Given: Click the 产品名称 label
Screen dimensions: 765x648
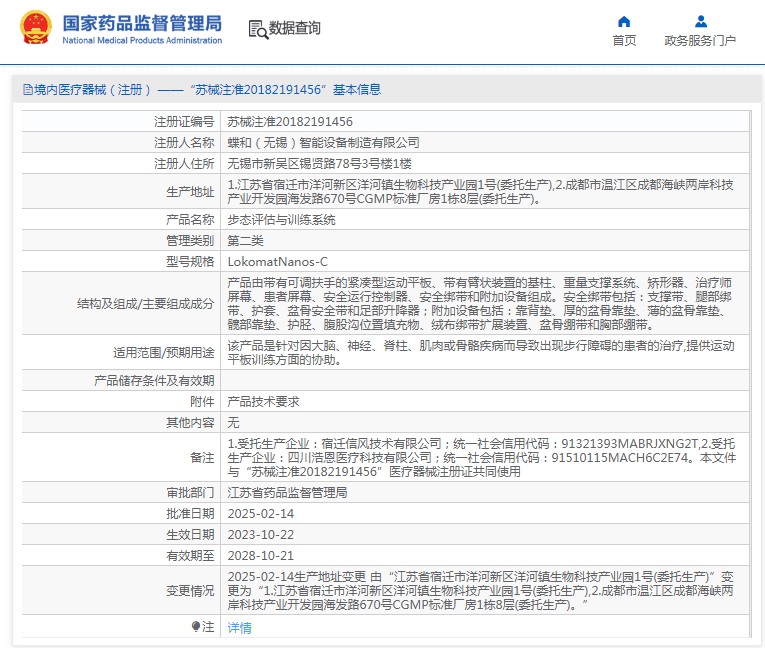Looking at the screenshot, I should [190, 220].
